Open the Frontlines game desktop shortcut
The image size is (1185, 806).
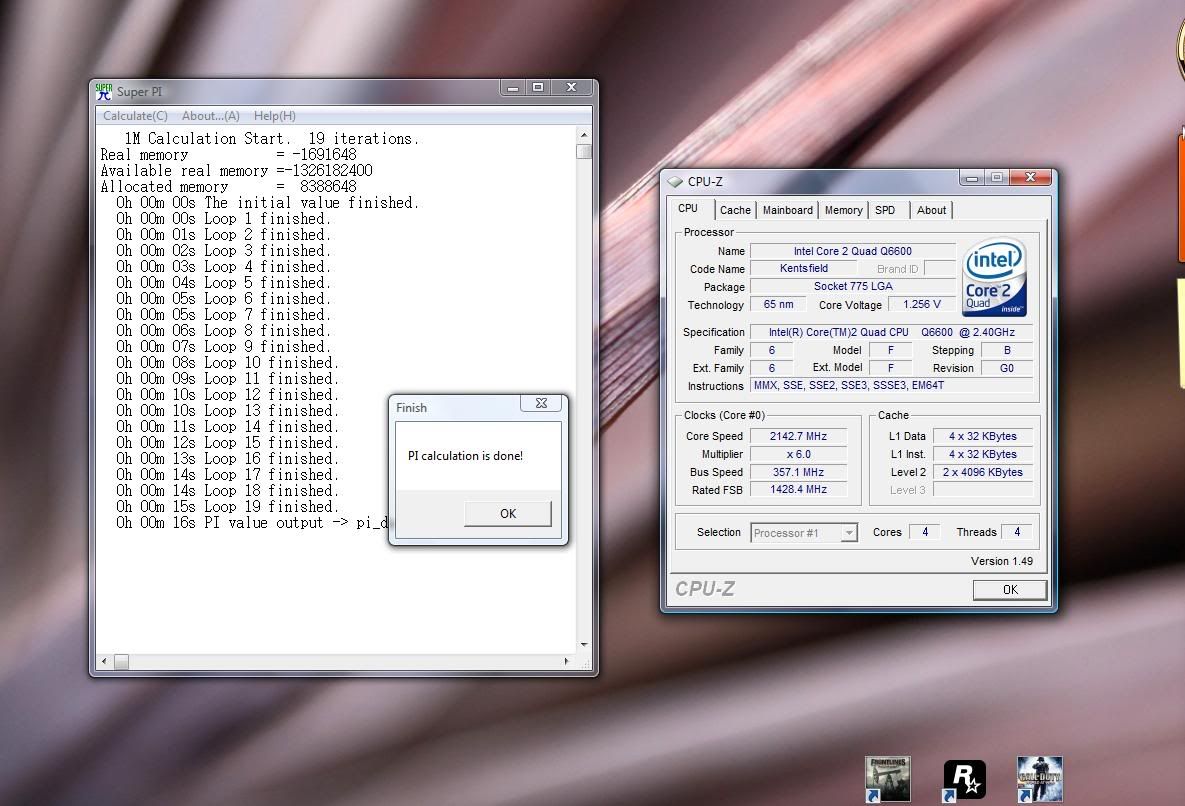click(x=888, y=779)
